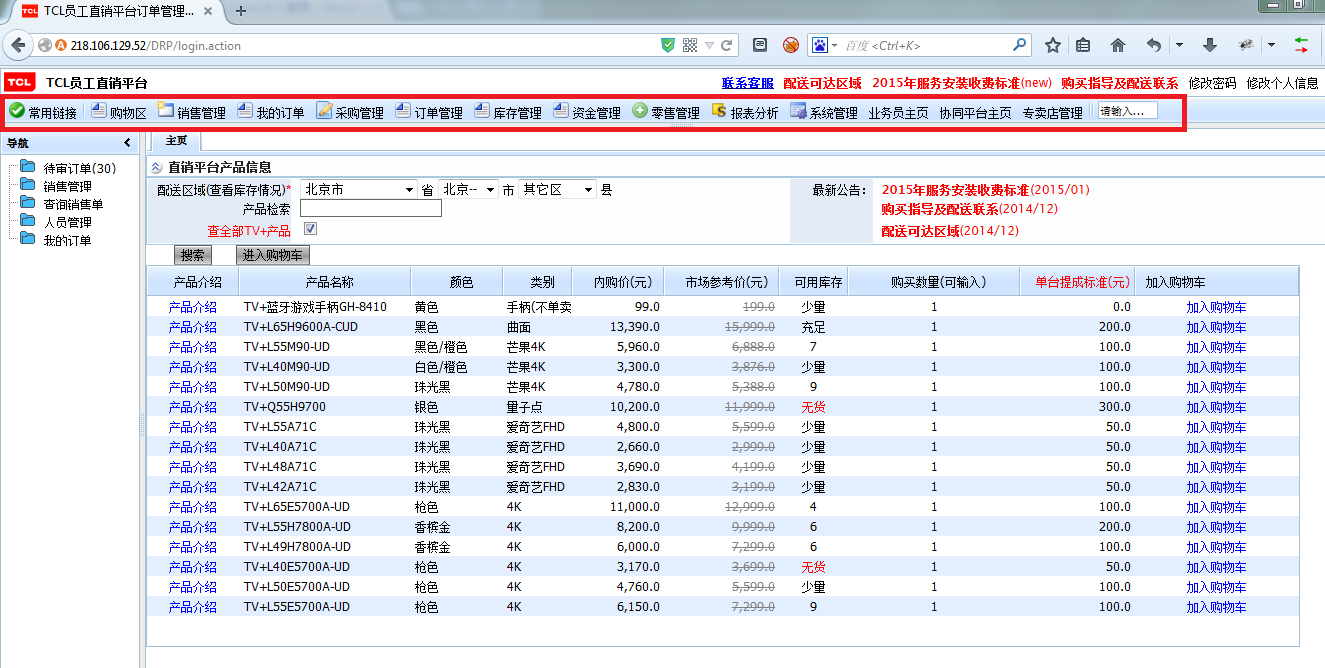Open 我的订单 in navigation tree
1325x668 pixels.
(x=67, y=240)
